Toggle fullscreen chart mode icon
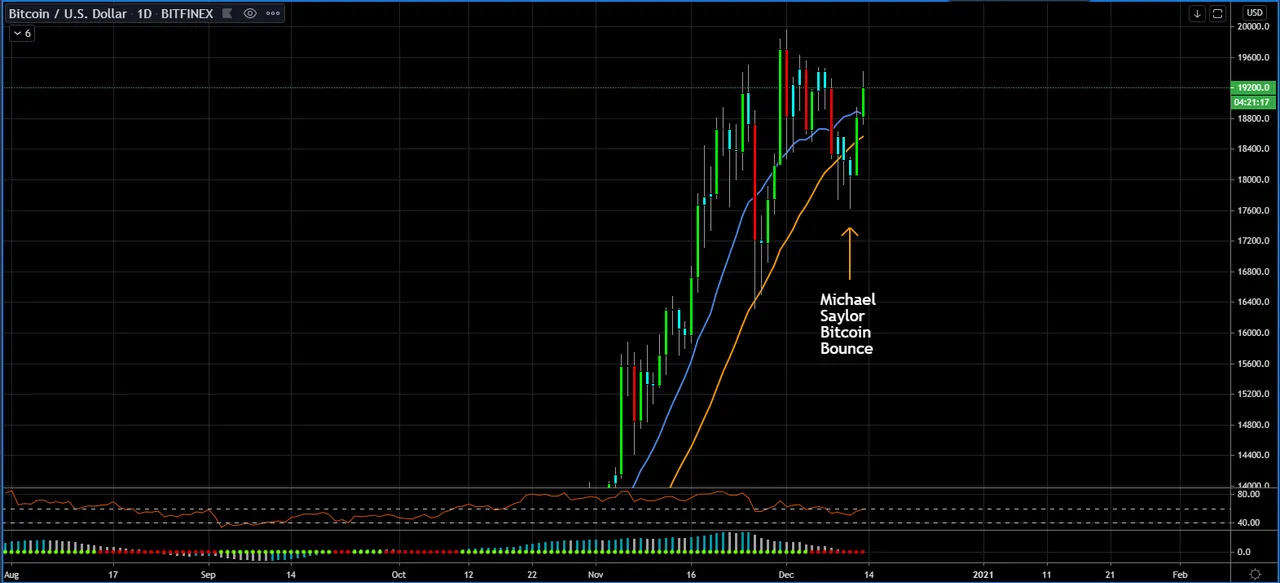 pos(1217,14)
